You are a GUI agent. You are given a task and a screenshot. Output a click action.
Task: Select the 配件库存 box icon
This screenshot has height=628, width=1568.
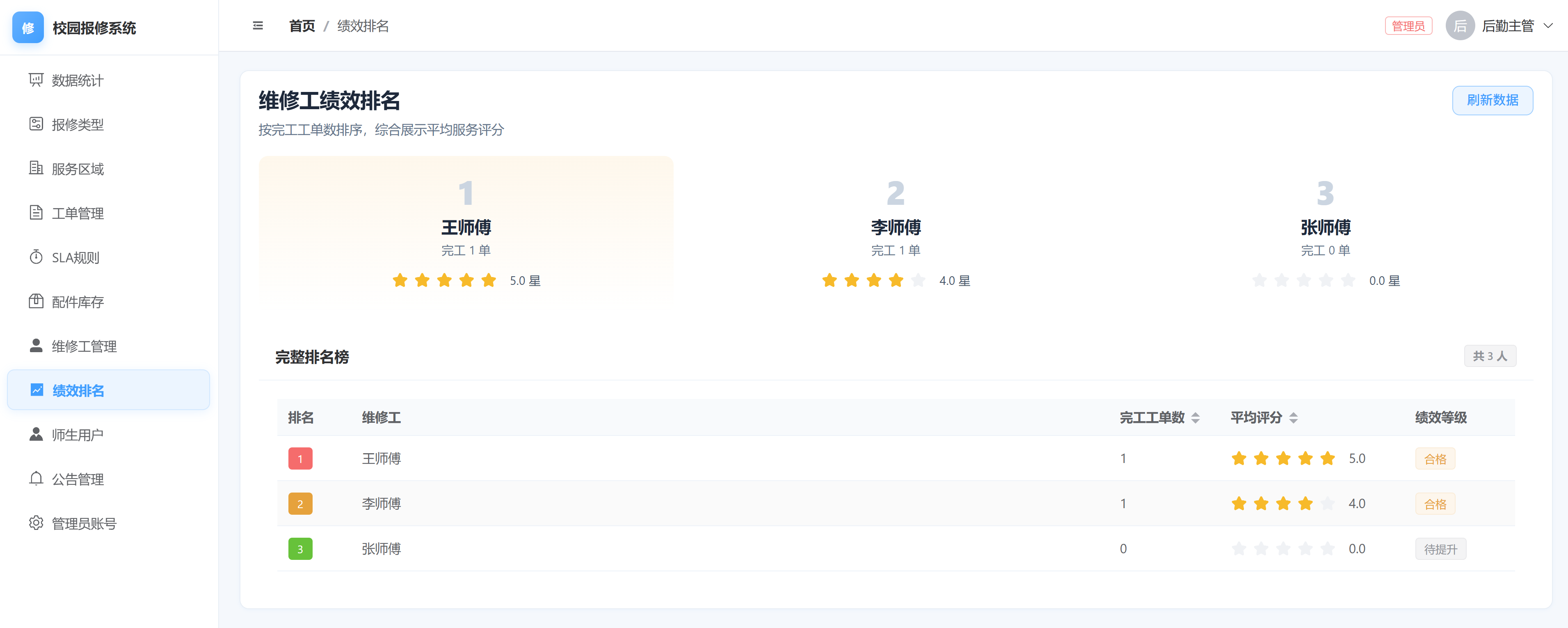point(36,302)
